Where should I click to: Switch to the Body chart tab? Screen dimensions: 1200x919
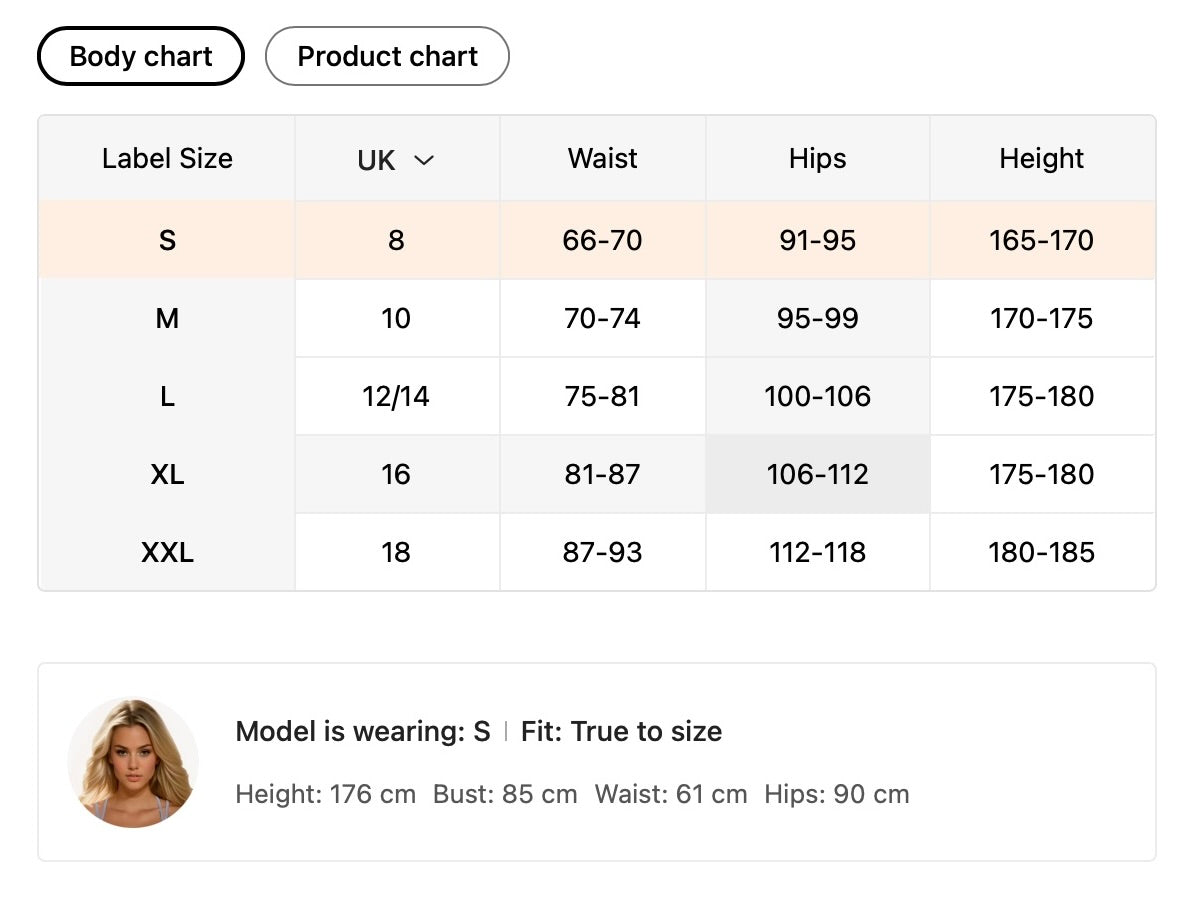(x=141, y=56)
